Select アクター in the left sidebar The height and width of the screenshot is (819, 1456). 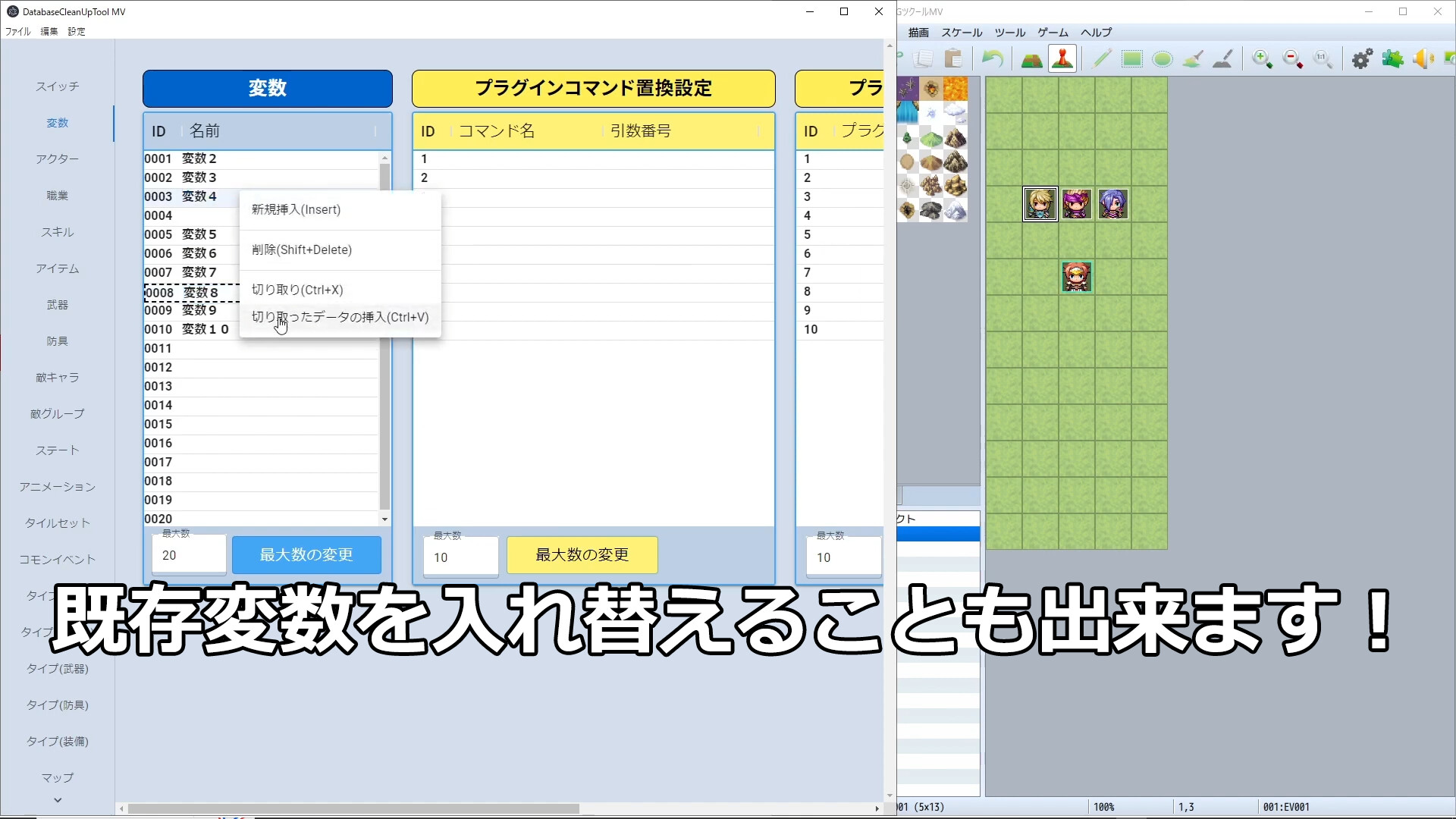click(x=58, y=158)
